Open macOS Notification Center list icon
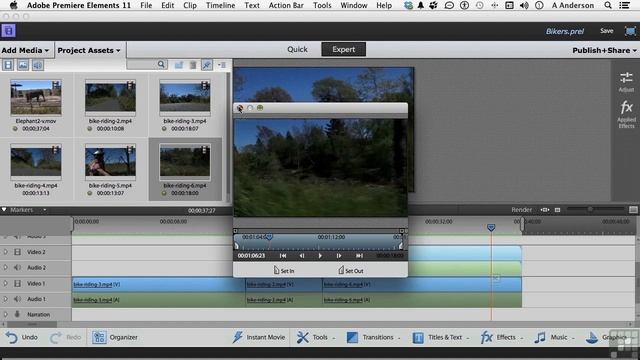Viewport: 640px width, 360px height. click(624, 5)
